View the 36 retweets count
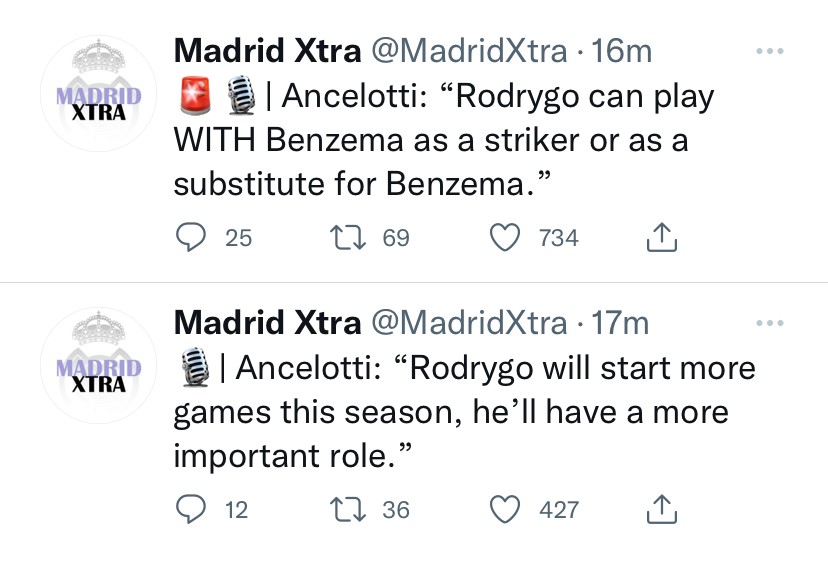Screen dimensions: 828x566 click(x=396, y=510)
